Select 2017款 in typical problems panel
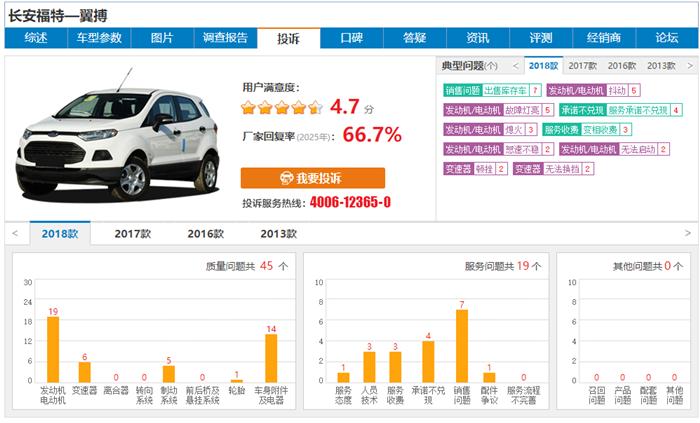 click(x=583, y=66)
